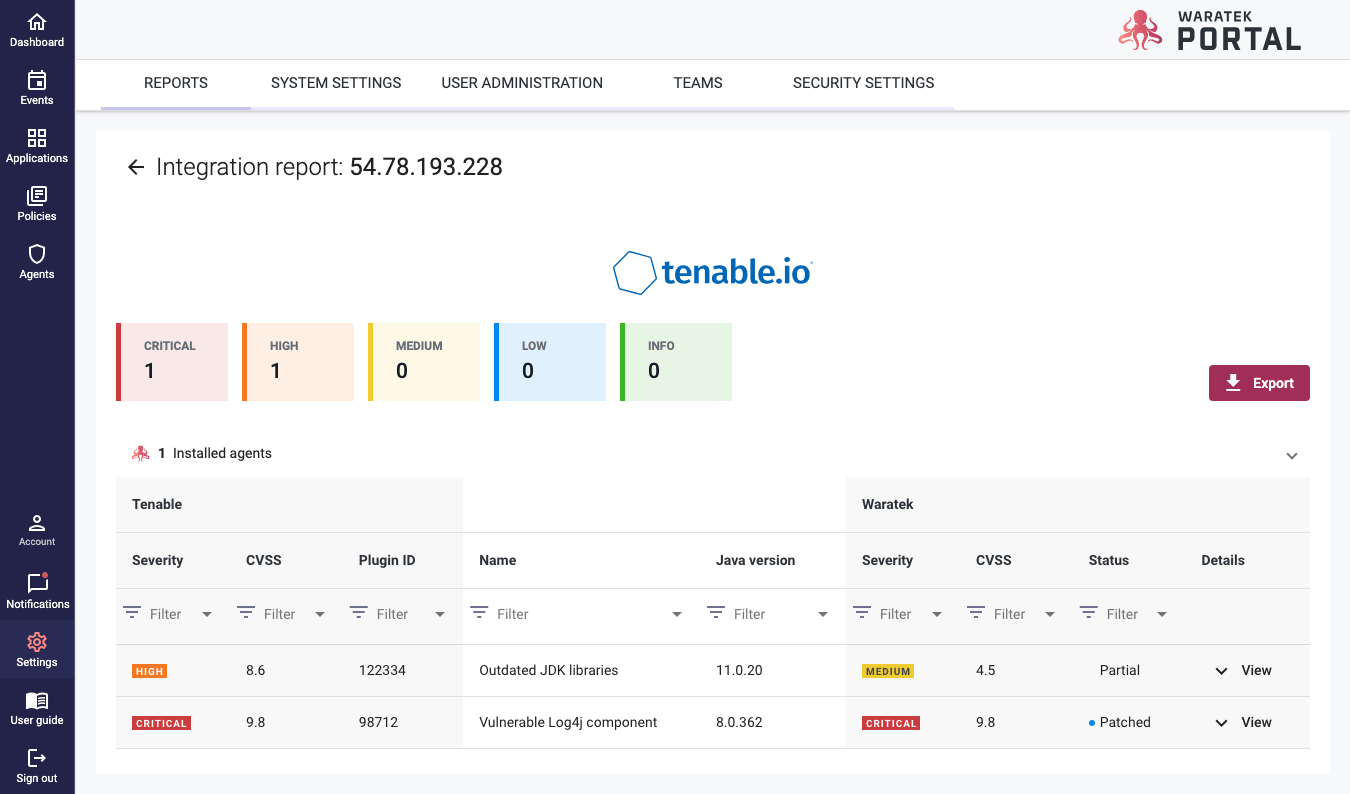Click filter icon under Plugin ID
The height and width of the screenshot is (794, 1350).
(x=359, y=613)
